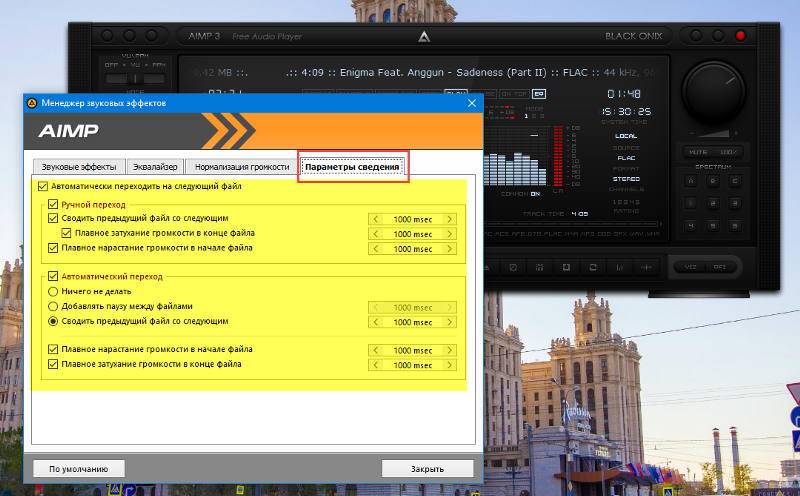Decrease automatic 'Плавное затухание' msec value
This screenshot has height=496, width=800.
[376, 365]
